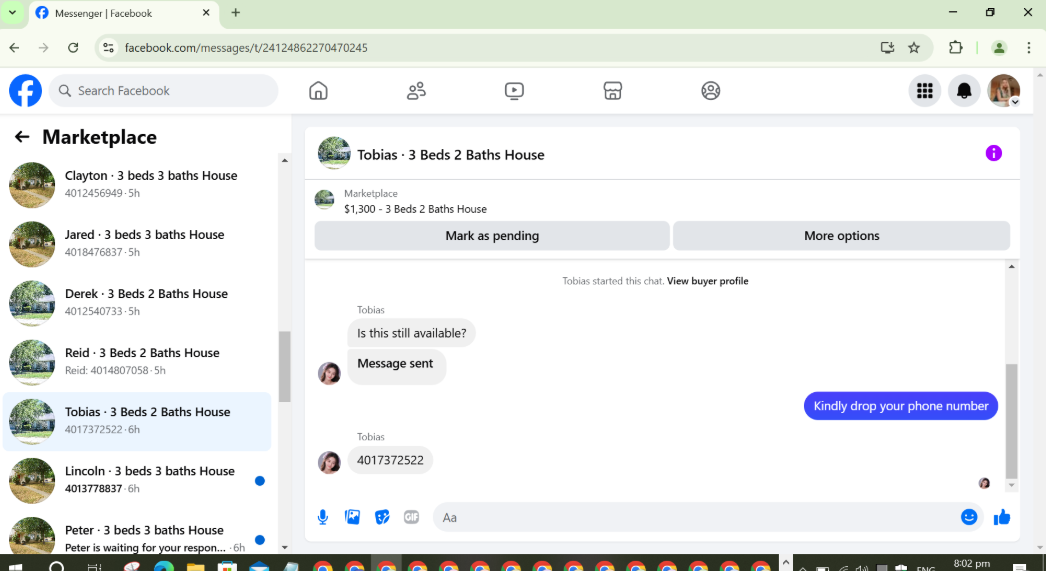The height and width of the screenshot is (571, 1046).
Task: Expand the tab search dropdown
Action: click(x=12, y=13)
